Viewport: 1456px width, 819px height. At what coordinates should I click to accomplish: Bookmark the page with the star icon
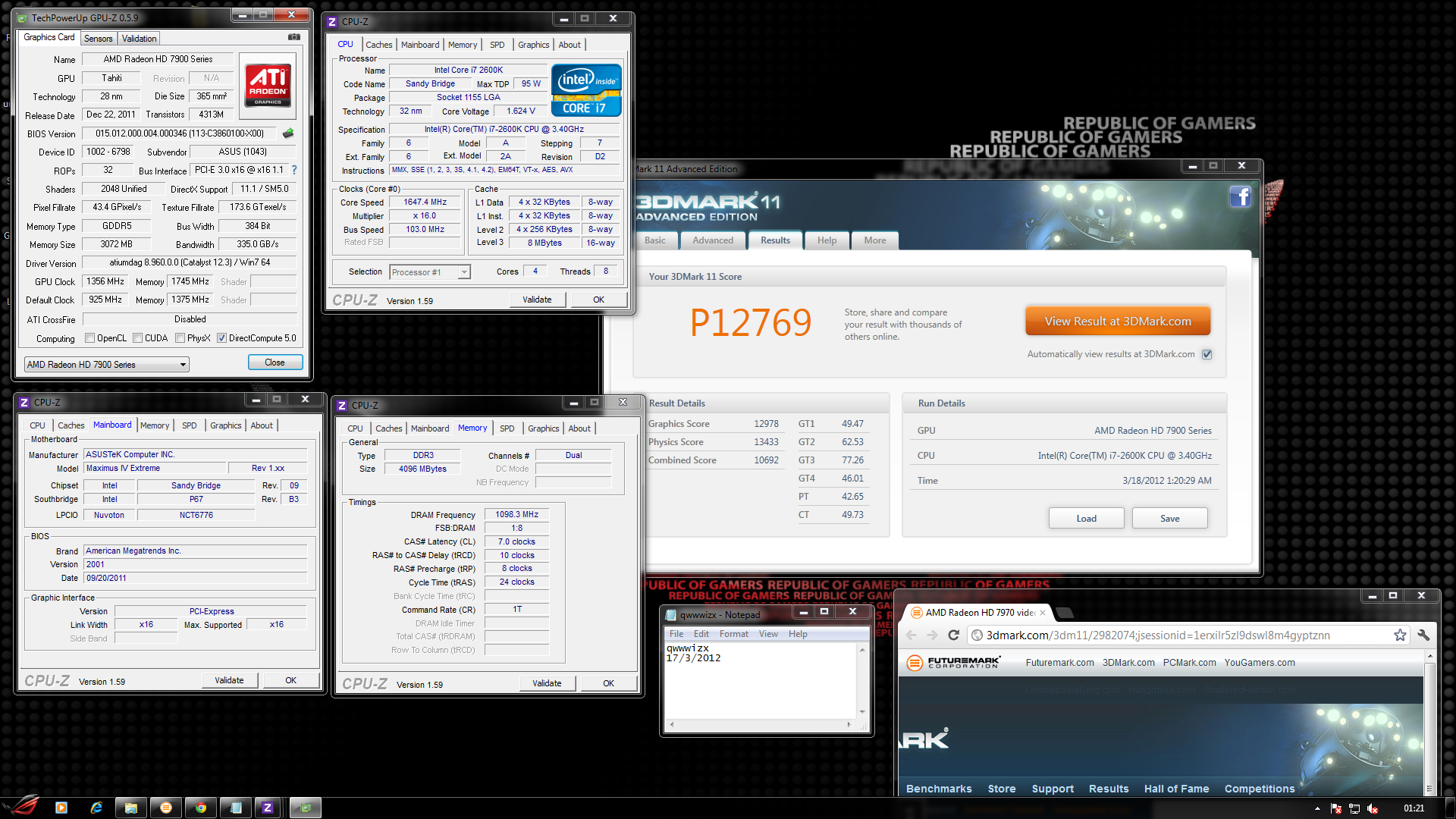pyautogui.click(x=1400, y=635)
